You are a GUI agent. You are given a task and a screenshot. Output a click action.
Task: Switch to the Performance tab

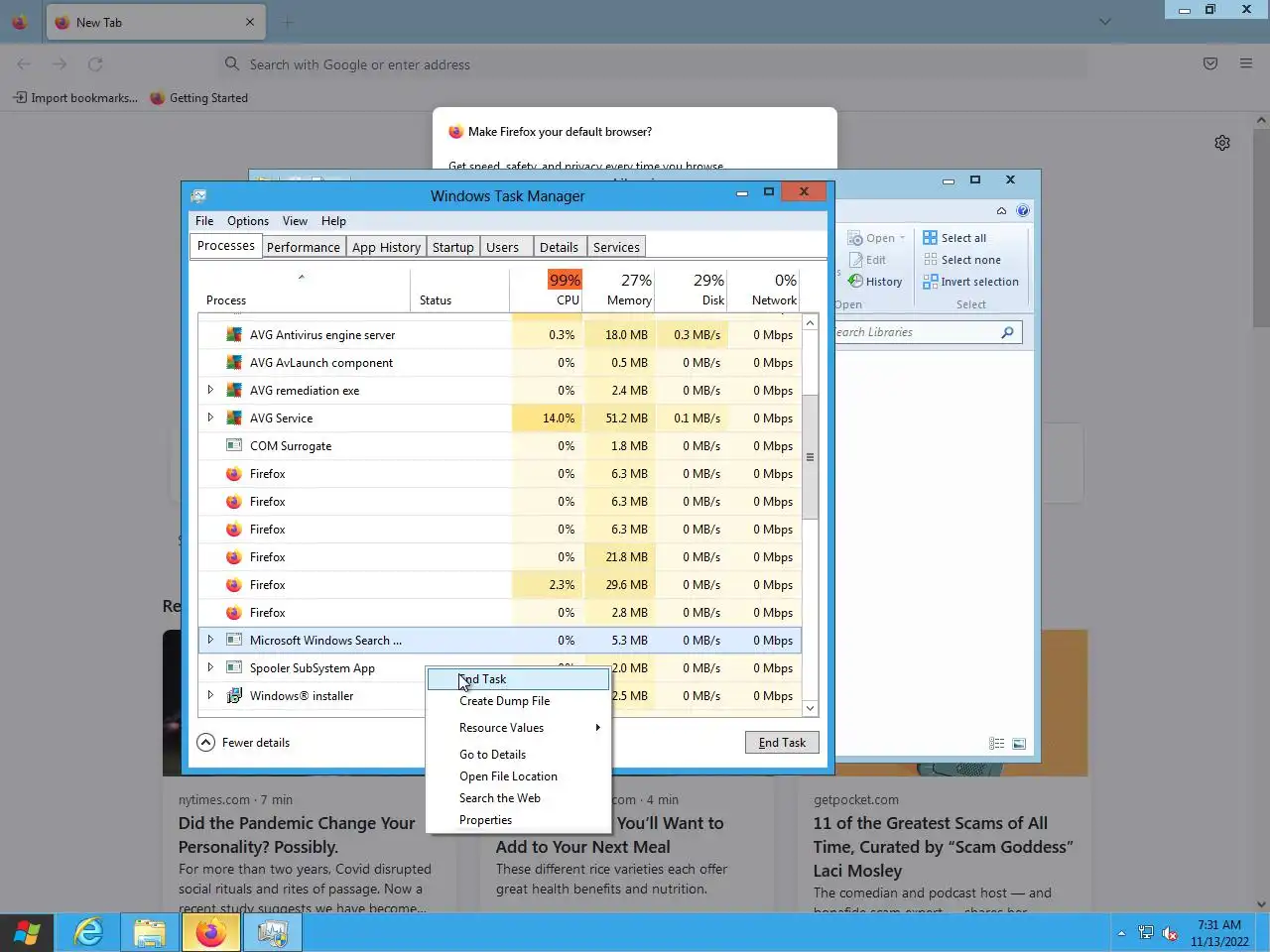tap(304, 247)
